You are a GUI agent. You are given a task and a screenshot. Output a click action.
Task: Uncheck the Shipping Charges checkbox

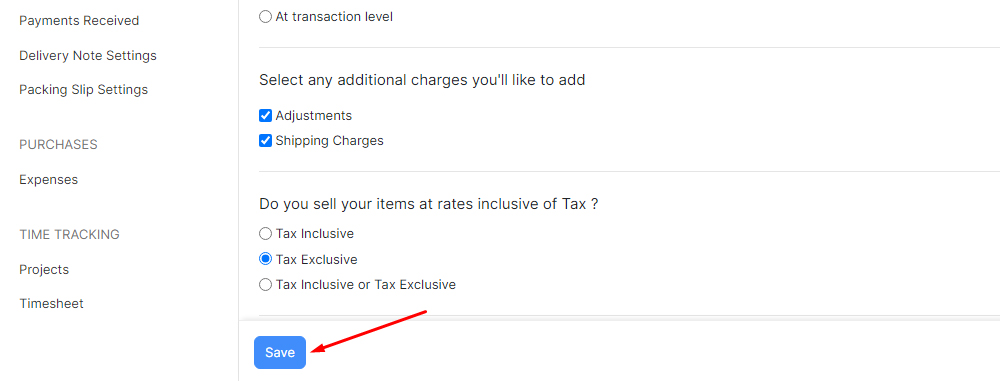click(x=265, y=140)
